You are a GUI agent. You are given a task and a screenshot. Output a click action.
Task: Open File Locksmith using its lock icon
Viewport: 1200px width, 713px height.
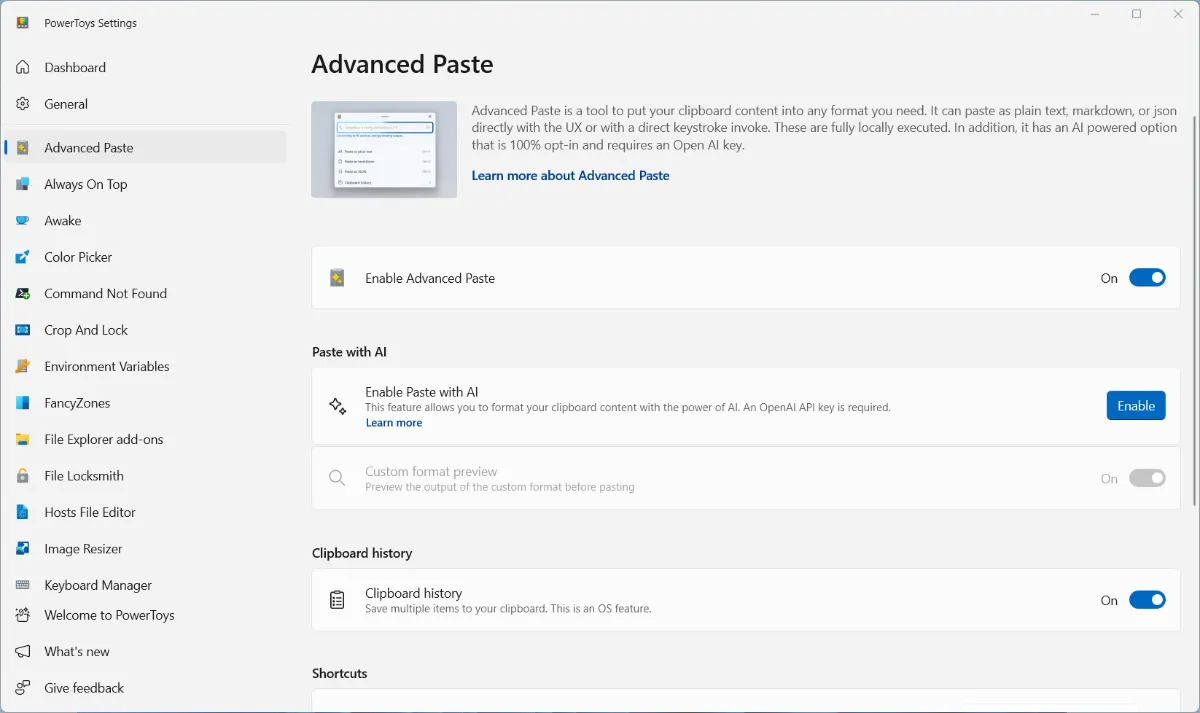click(x=23, y=476)
